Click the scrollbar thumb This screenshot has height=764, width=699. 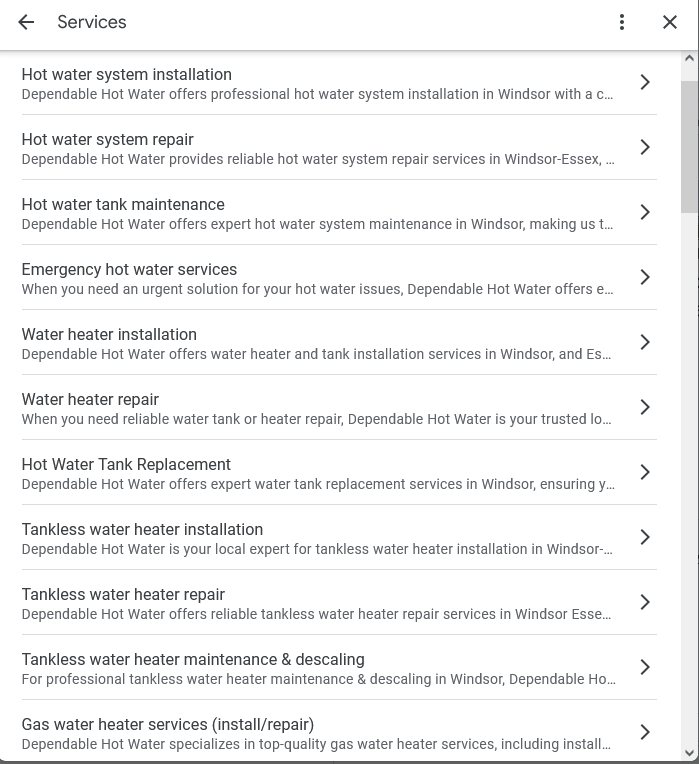[x=689, y=147]
